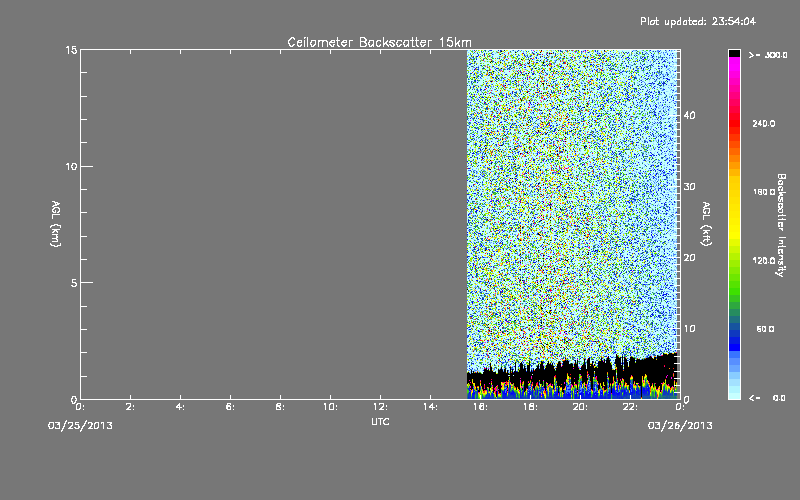Click the 120.0 colorbar value
Screen dimensions: 800x500
(764, 261)
